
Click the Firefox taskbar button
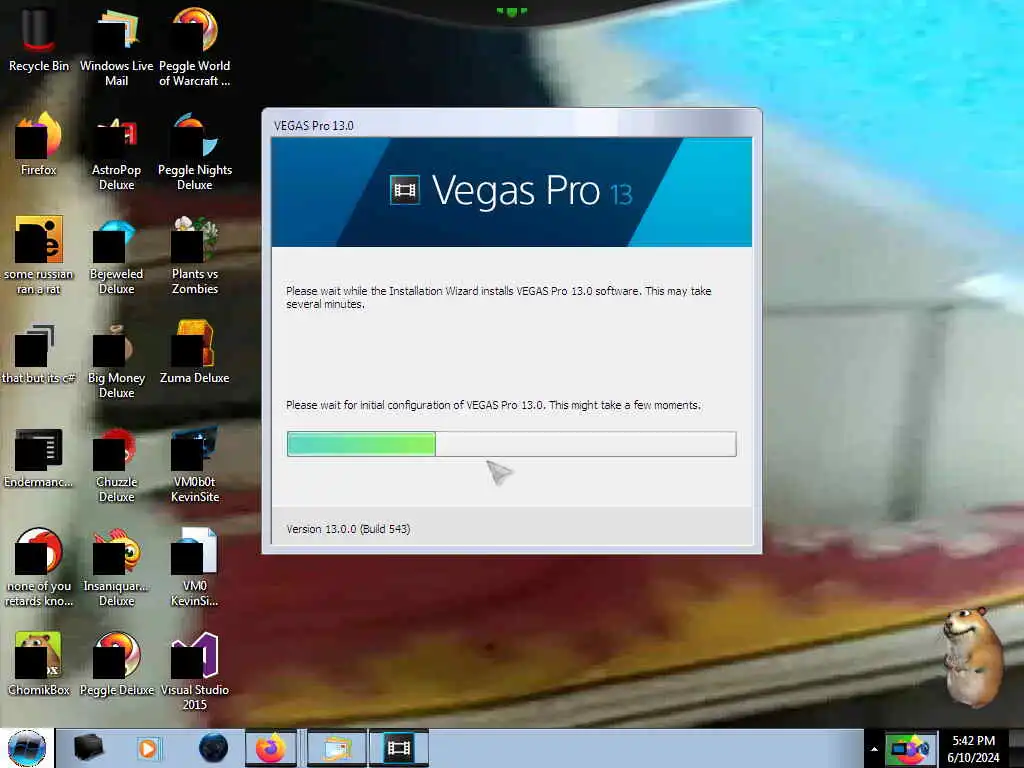[270, 748]
